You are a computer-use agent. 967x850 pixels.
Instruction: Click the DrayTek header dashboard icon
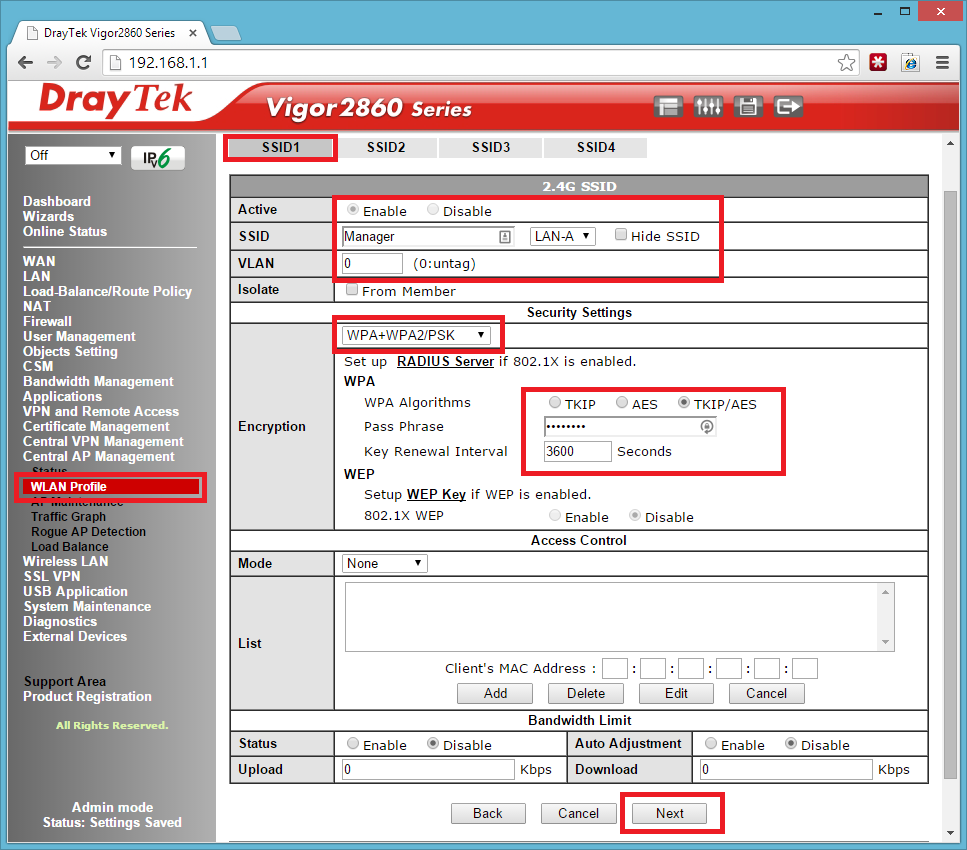[668, 107]
